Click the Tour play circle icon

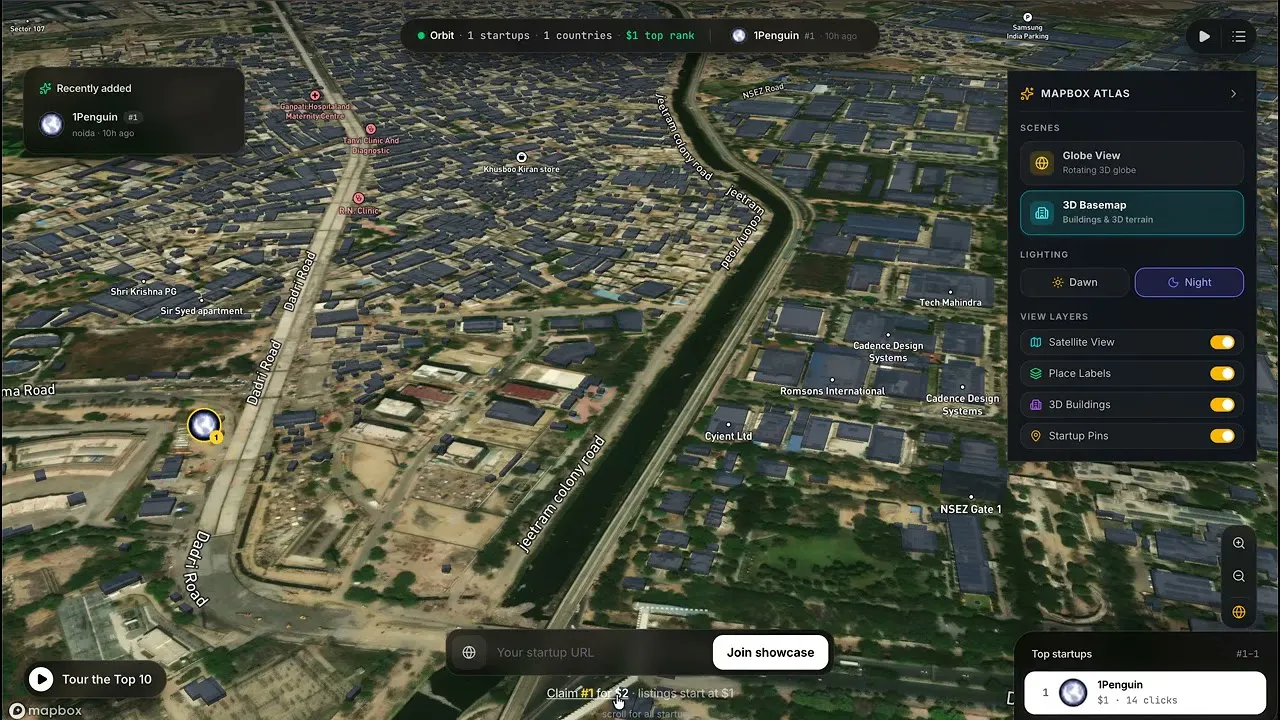pos(41,679)
